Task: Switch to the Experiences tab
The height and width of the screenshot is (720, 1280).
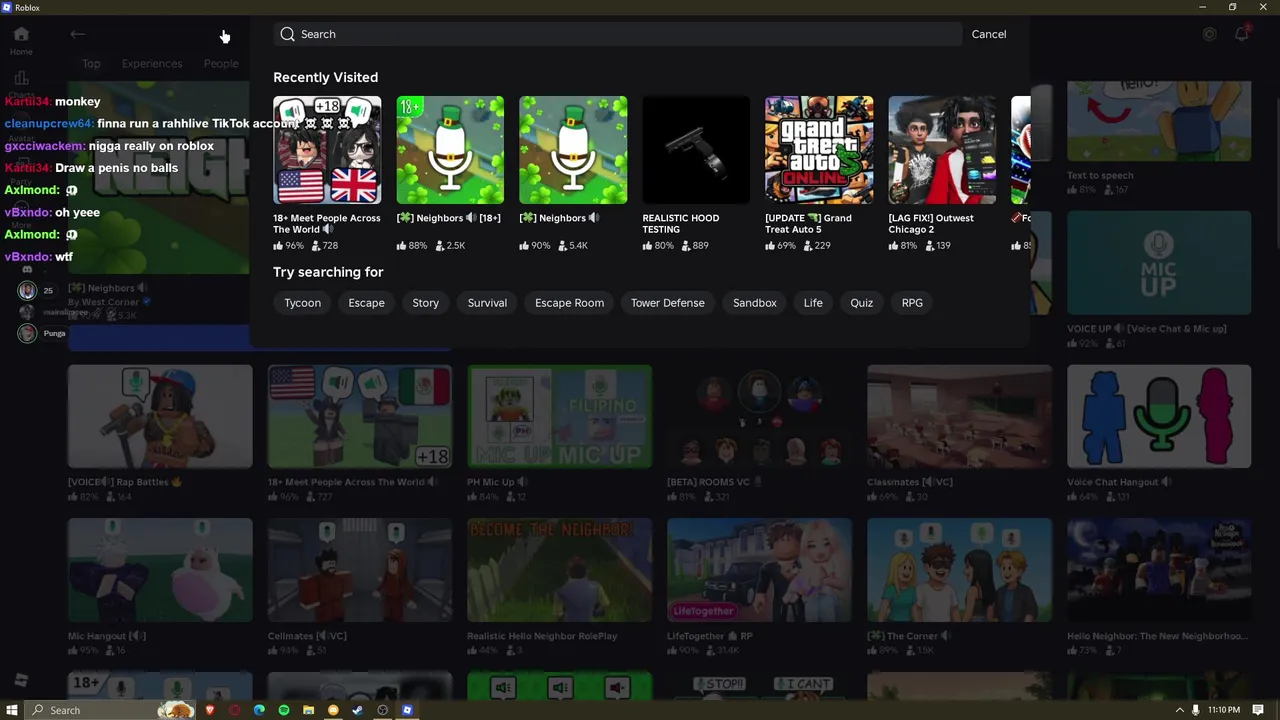Action: point(152,64)
